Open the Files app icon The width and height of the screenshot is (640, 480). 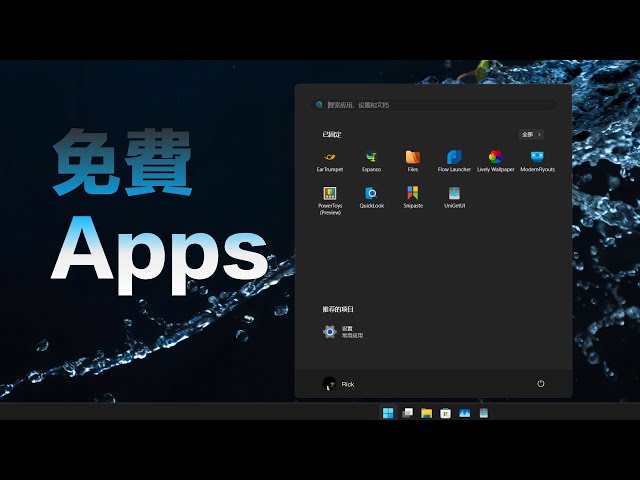[413, 161]
